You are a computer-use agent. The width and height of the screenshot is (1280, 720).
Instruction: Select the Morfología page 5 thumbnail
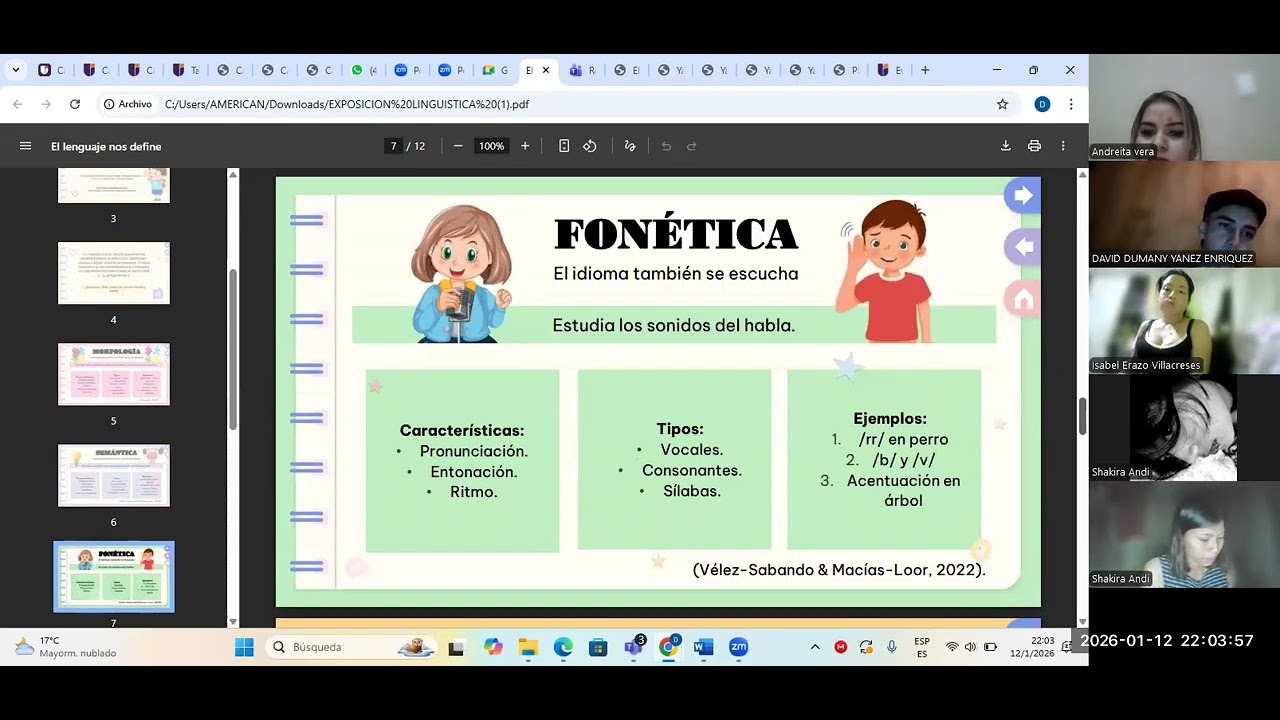(x=114, y=374)
